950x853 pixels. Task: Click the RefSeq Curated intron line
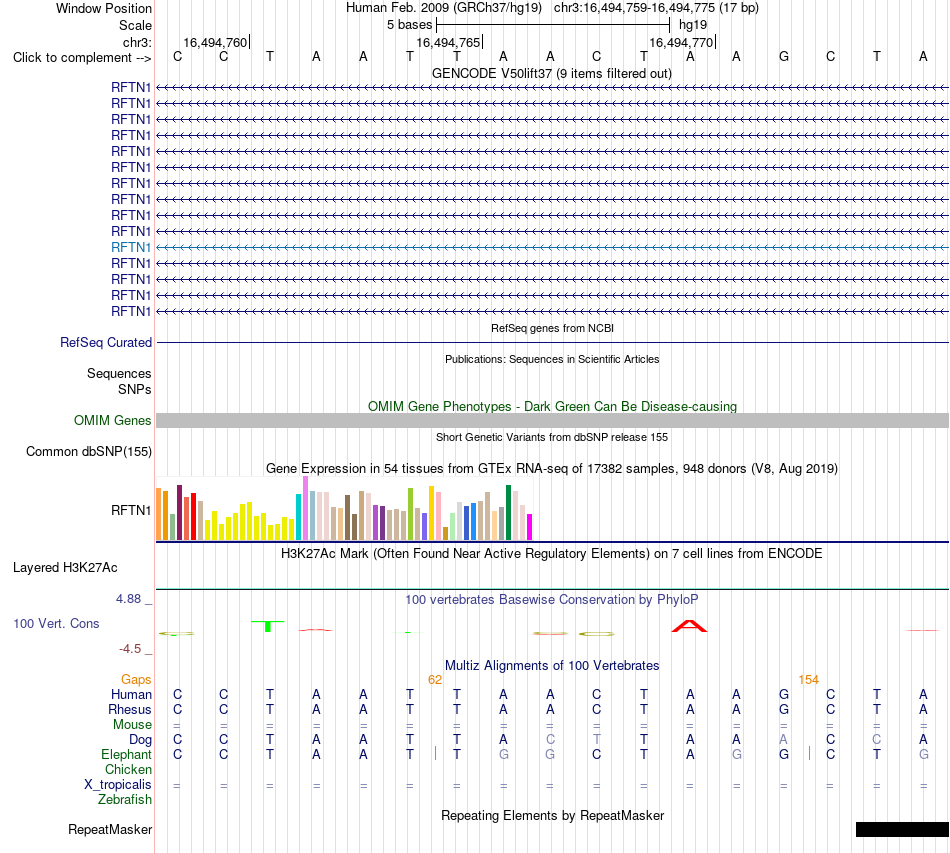pyautogui.click(x=552, y=342)
